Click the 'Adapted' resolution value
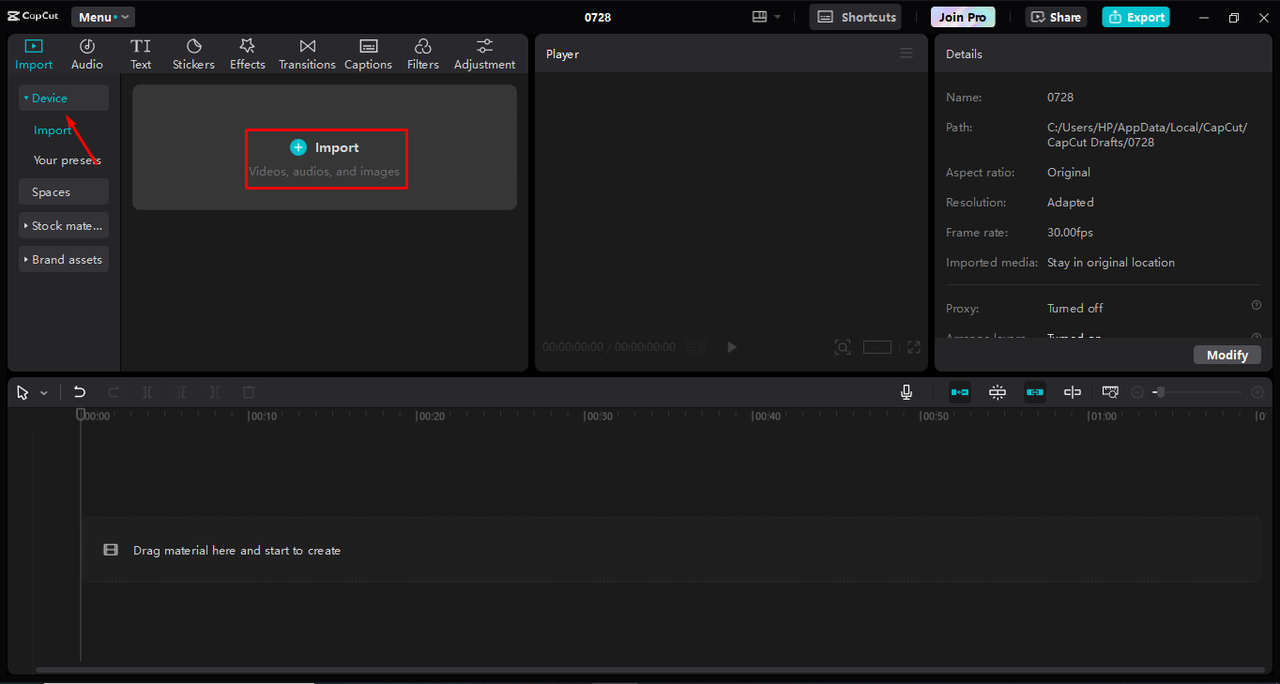 (1070, 202)
